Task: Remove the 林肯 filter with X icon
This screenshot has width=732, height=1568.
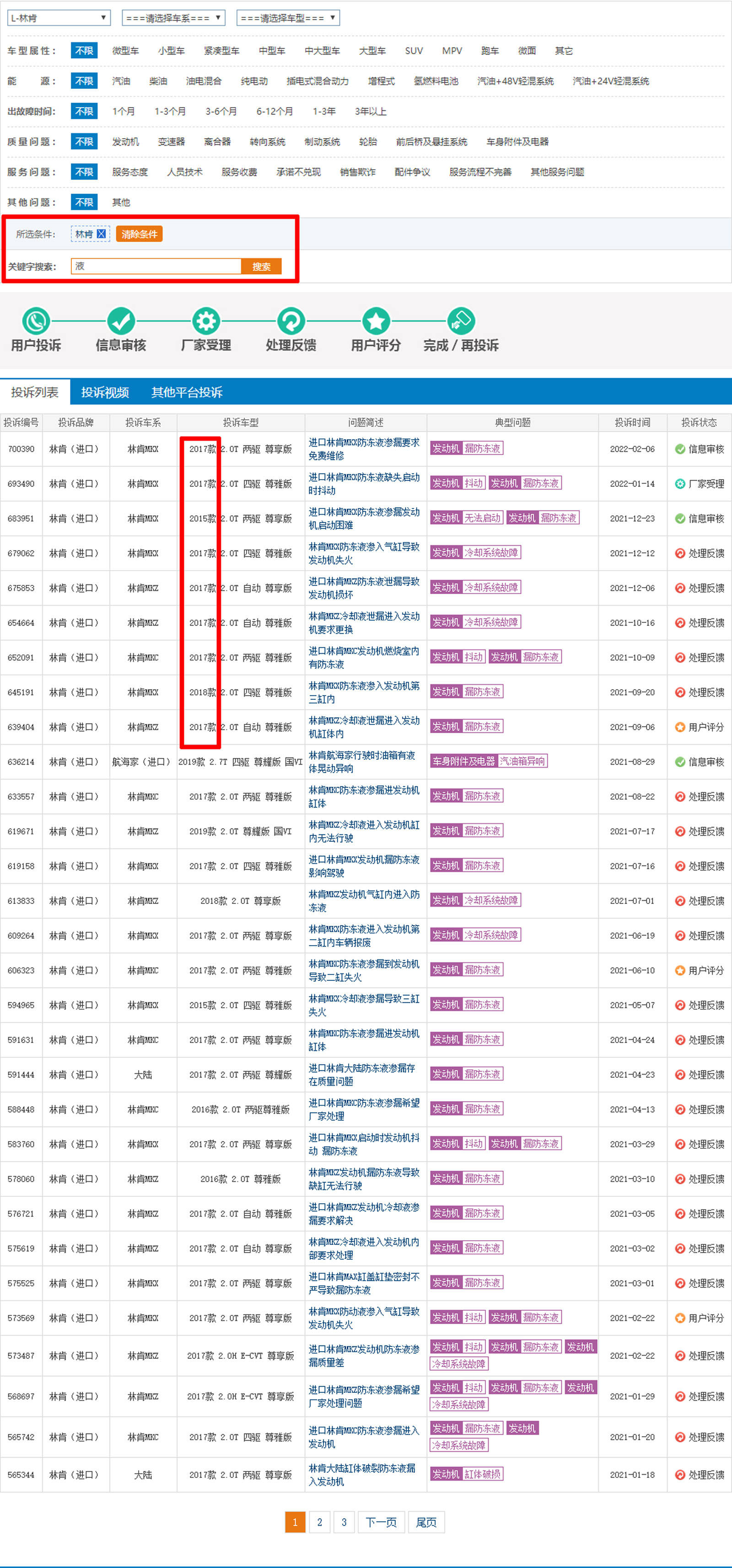Action: click(102, 234)
